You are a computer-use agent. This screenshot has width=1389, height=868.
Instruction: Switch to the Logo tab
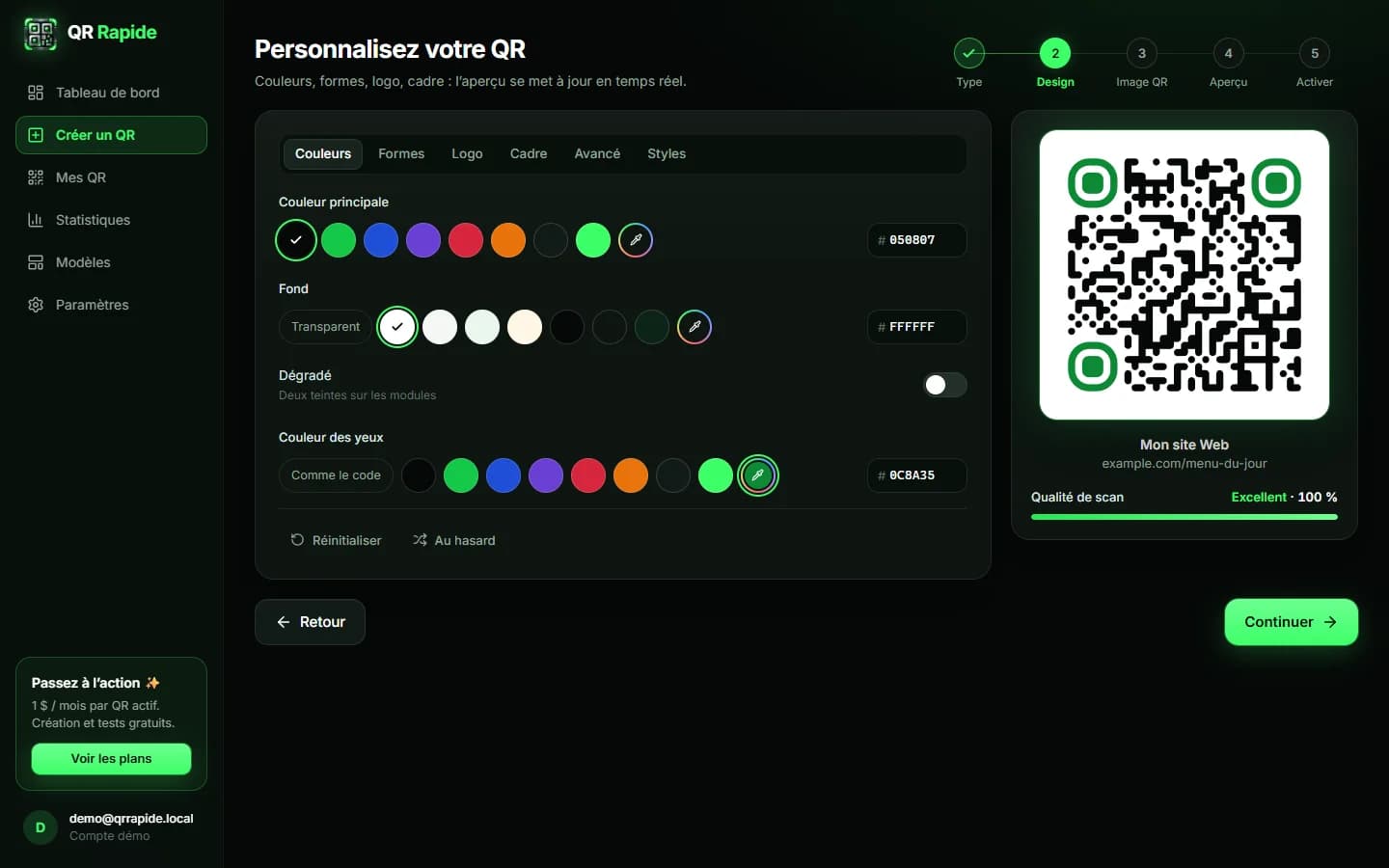tap(467, 154)
